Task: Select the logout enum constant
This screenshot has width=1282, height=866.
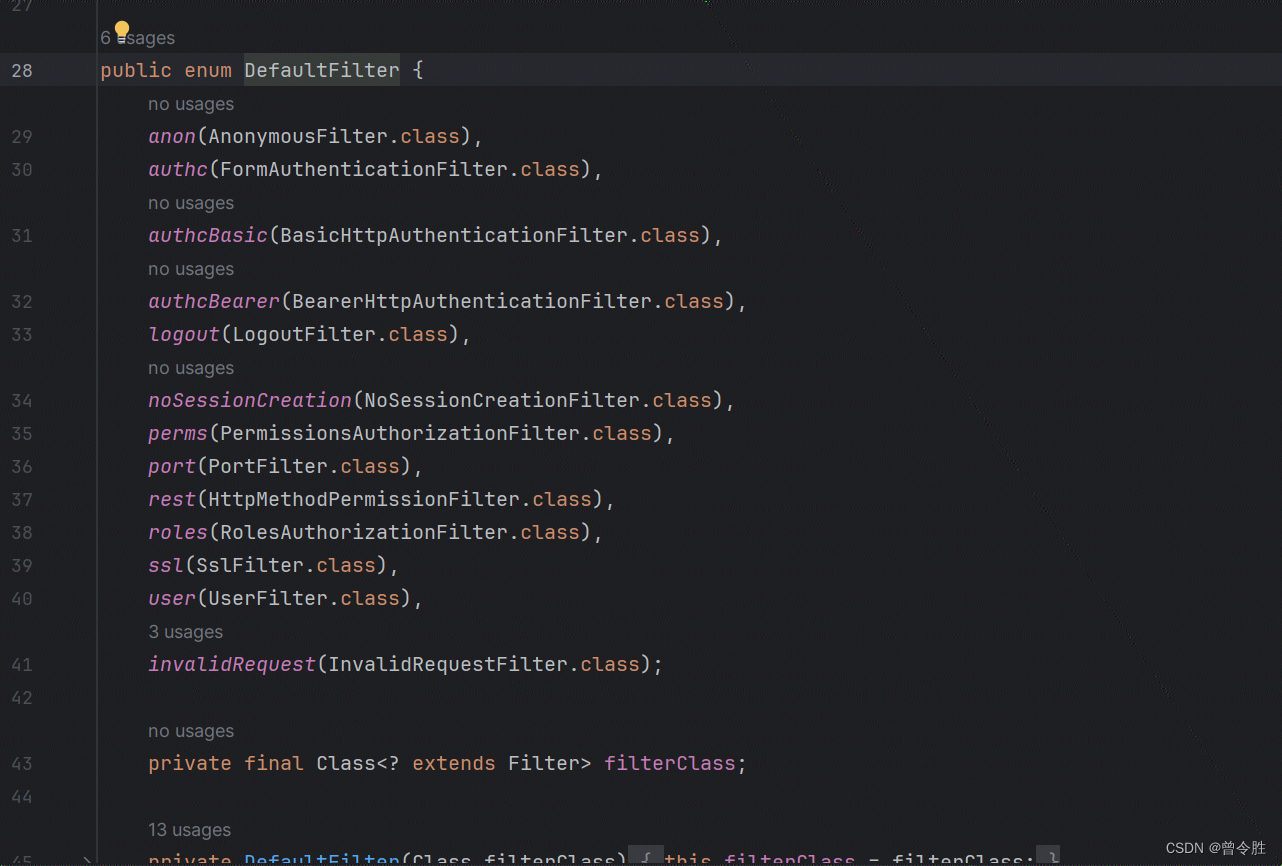Action: click(184, 334)
